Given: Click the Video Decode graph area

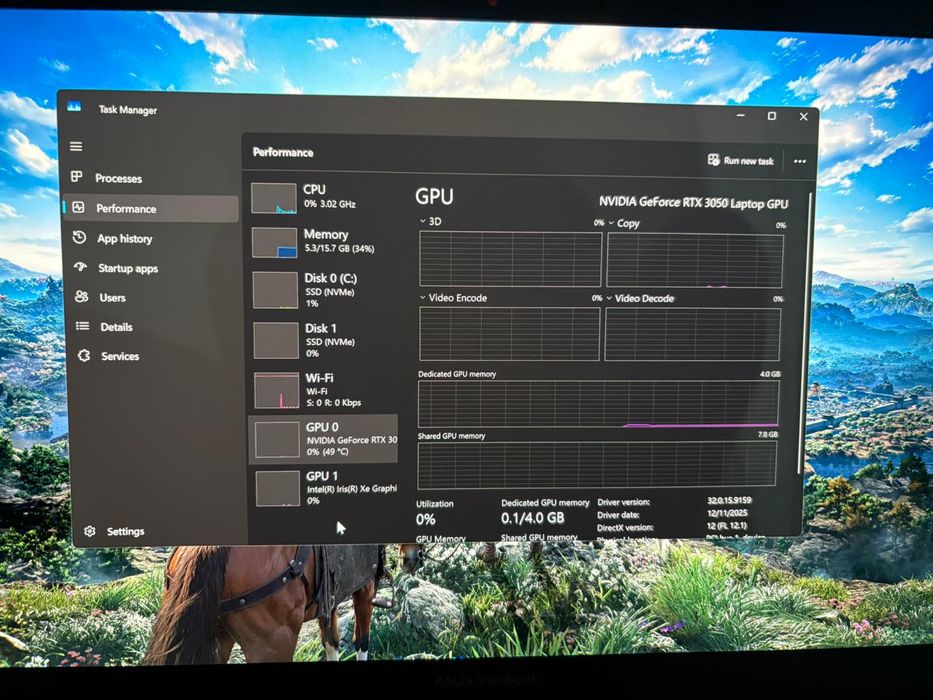Looking at the screenshot, I should click(692, 335).
